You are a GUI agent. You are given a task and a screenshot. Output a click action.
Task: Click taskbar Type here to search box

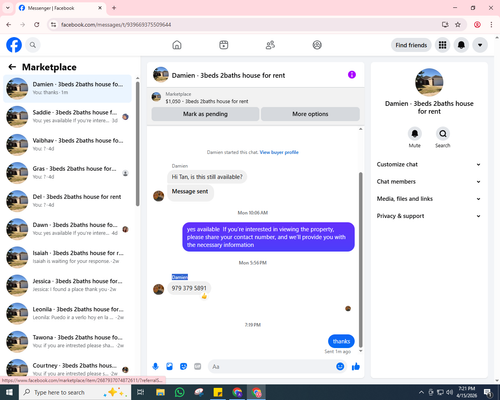click(x=75, y=392)
